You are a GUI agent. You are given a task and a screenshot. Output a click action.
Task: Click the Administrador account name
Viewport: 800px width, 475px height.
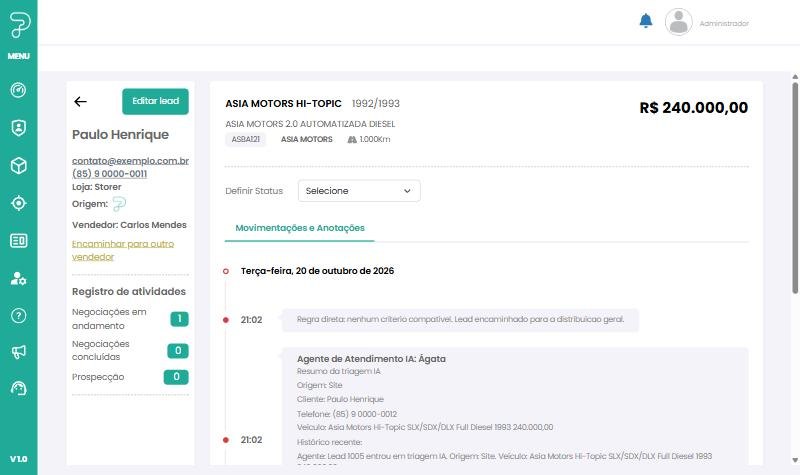click(724, 23)
